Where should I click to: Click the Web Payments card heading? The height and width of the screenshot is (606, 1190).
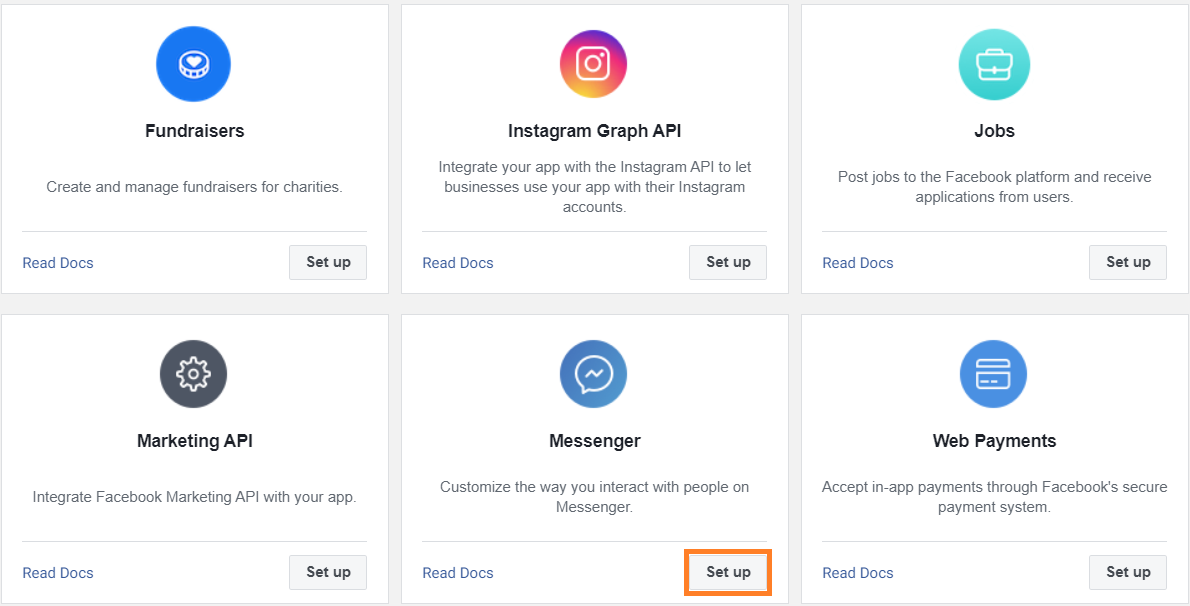[994, 441]
